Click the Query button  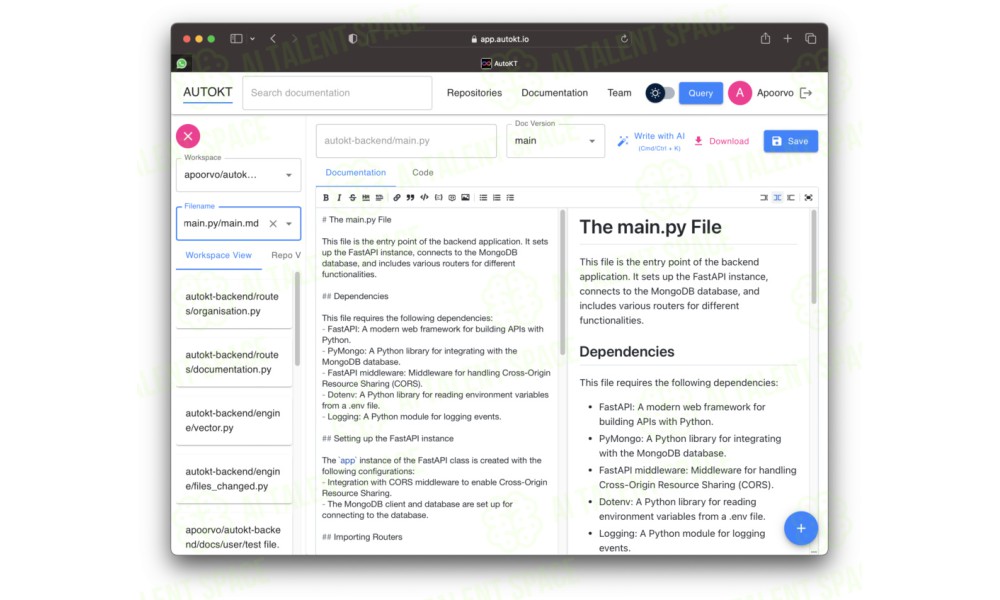(x=701, y=93)
